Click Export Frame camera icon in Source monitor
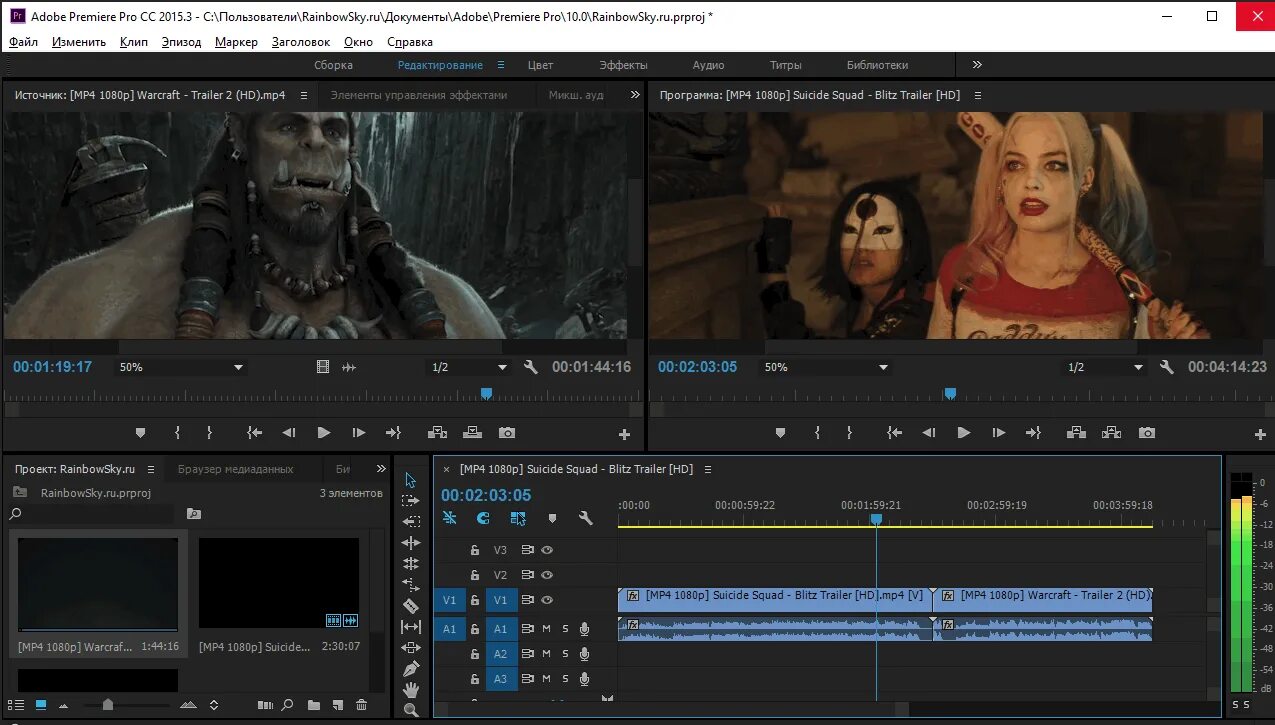The image size is (1275, 725). [507, 433]
